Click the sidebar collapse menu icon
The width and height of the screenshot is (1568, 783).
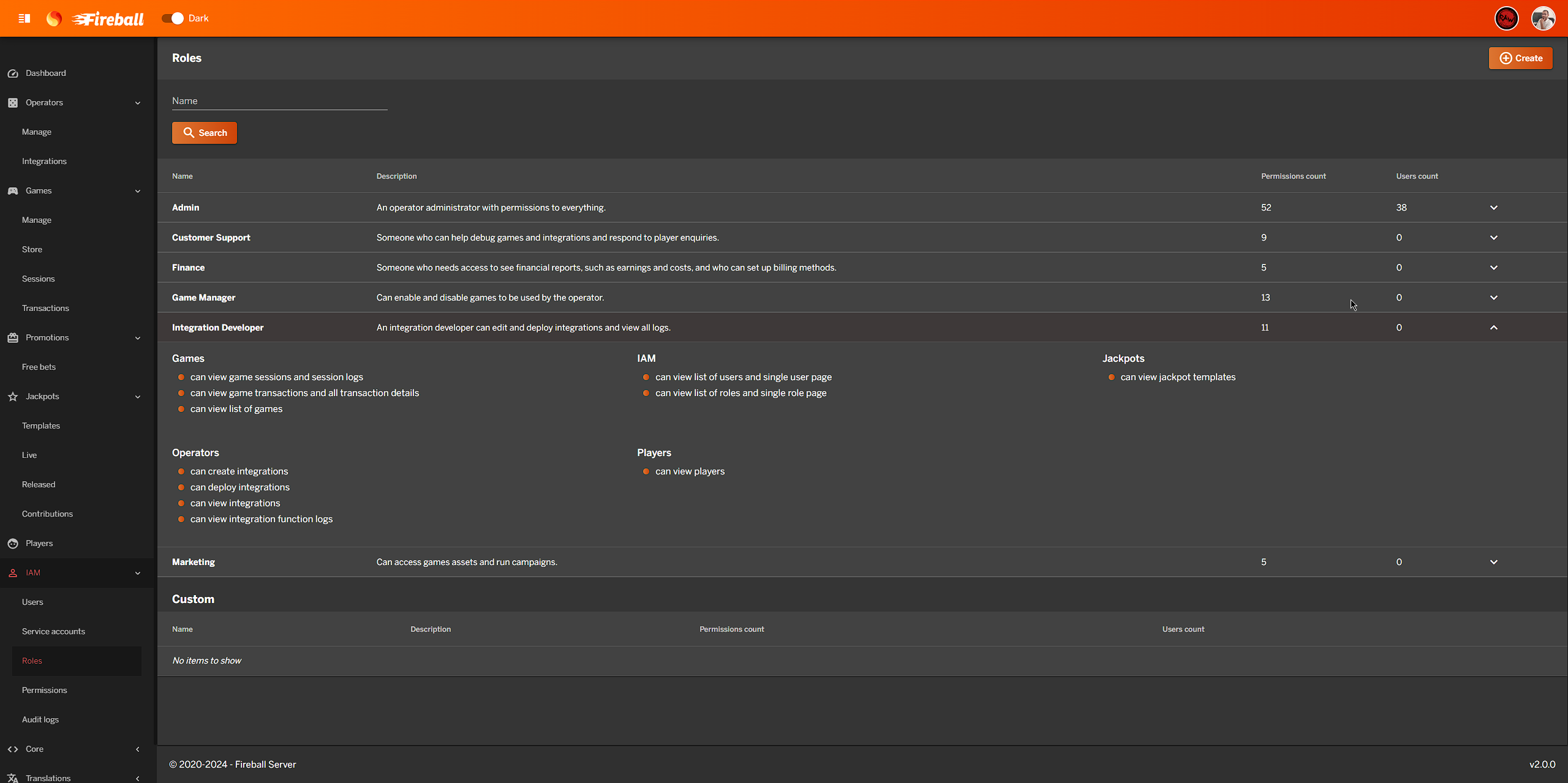(x=24, y=18)
